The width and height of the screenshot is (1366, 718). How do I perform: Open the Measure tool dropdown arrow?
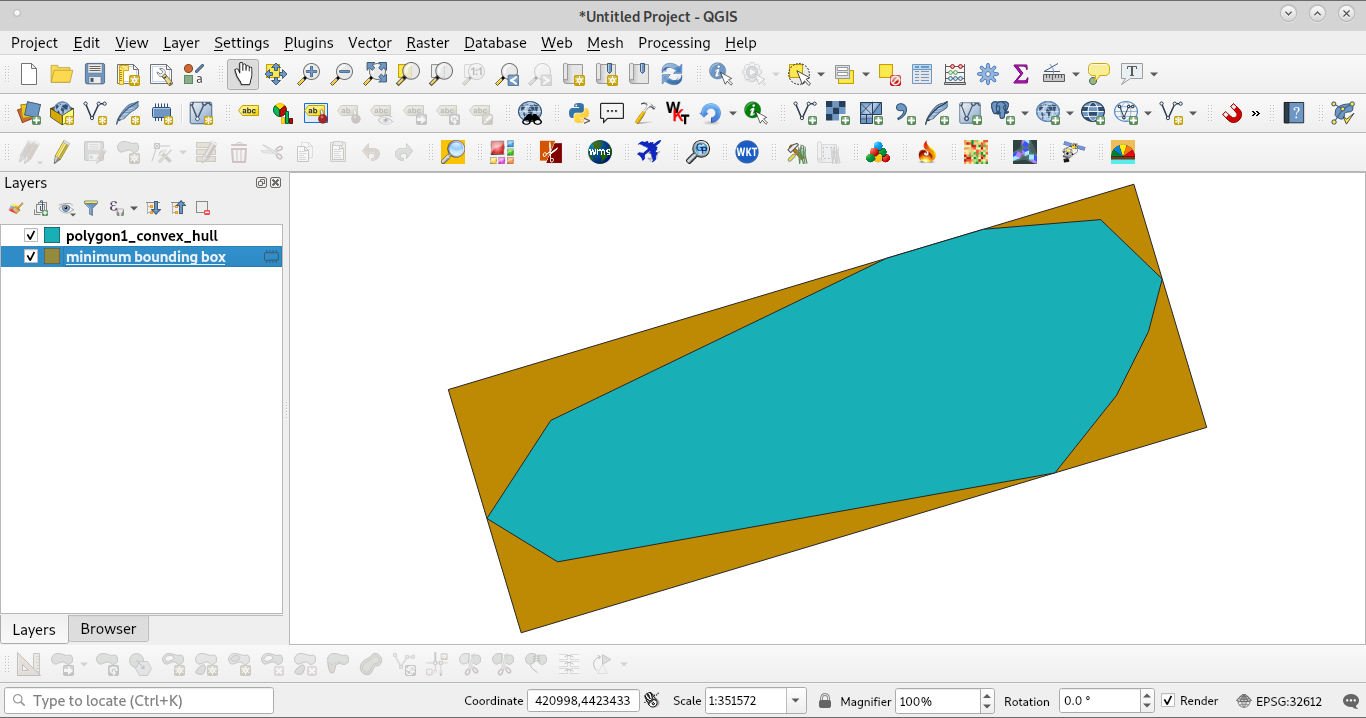(x=1075, y=73)
